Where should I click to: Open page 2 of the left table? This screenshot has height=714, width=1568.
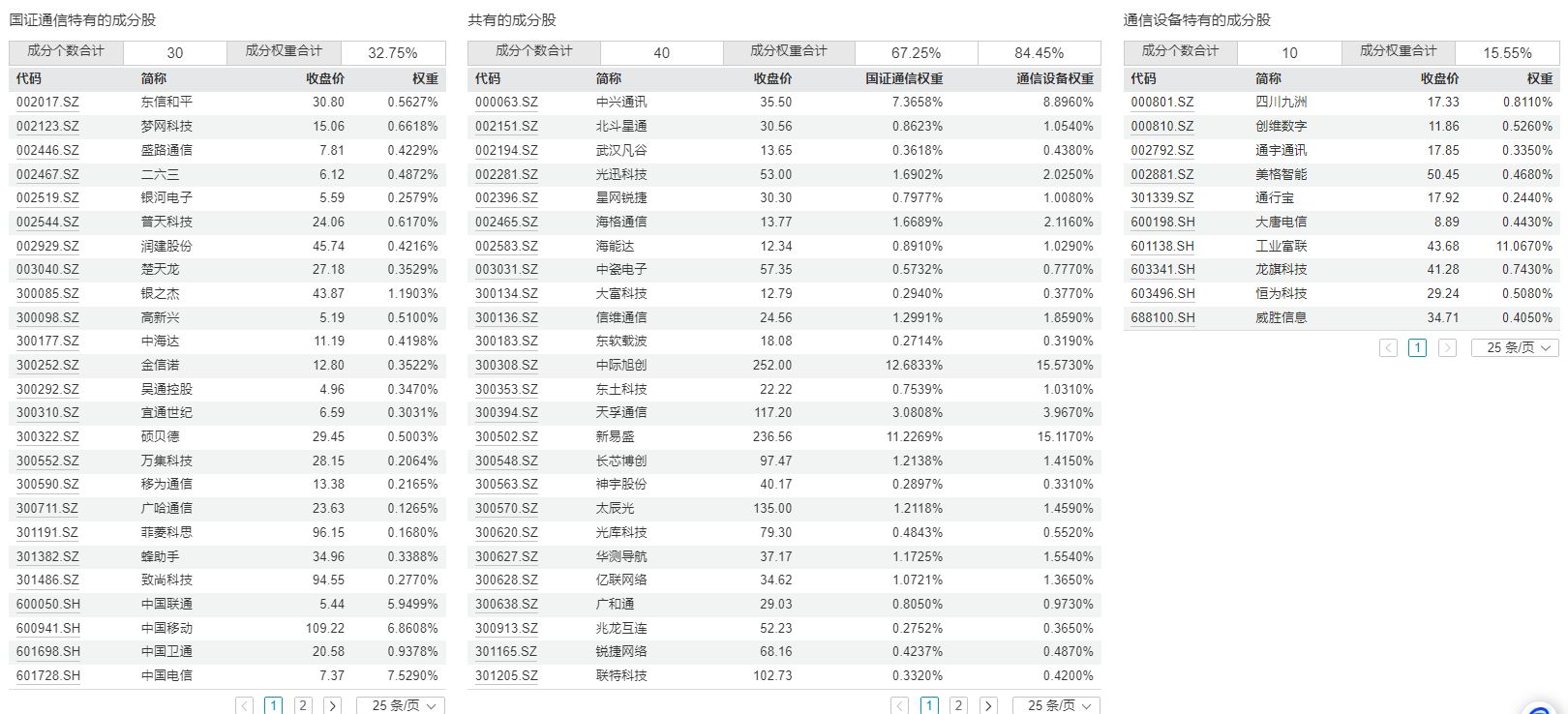pos(303,705)
